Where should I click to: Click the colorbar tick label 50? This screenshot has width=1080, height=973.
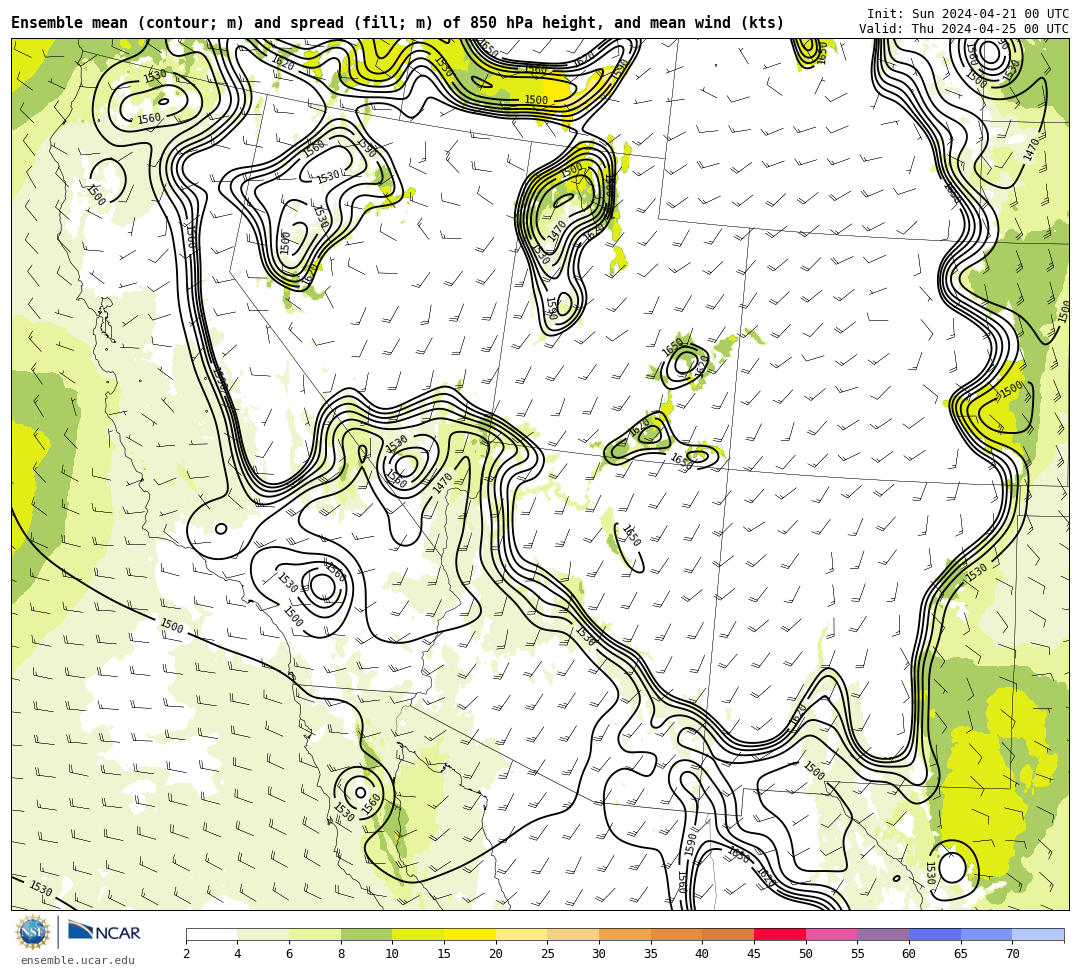click(806, 954)
